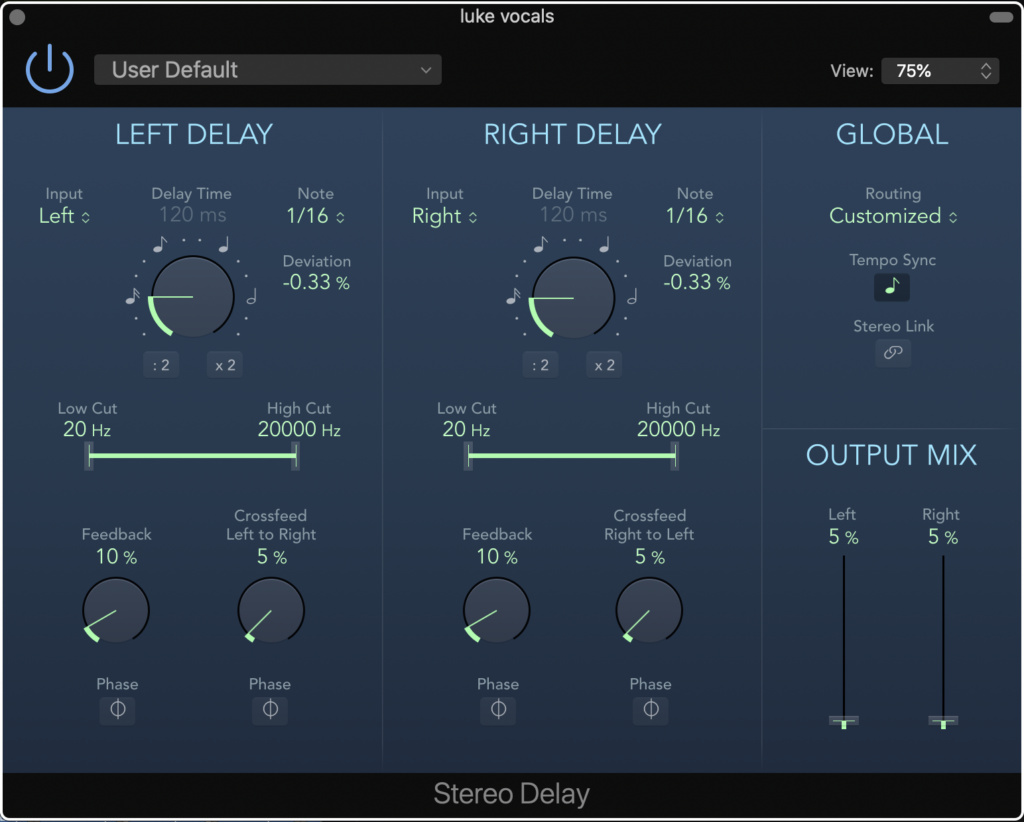Viewport: 1024px width, 822px height.
Task: Click Output Mix Left 5 % value
Action: pos(843,537)
